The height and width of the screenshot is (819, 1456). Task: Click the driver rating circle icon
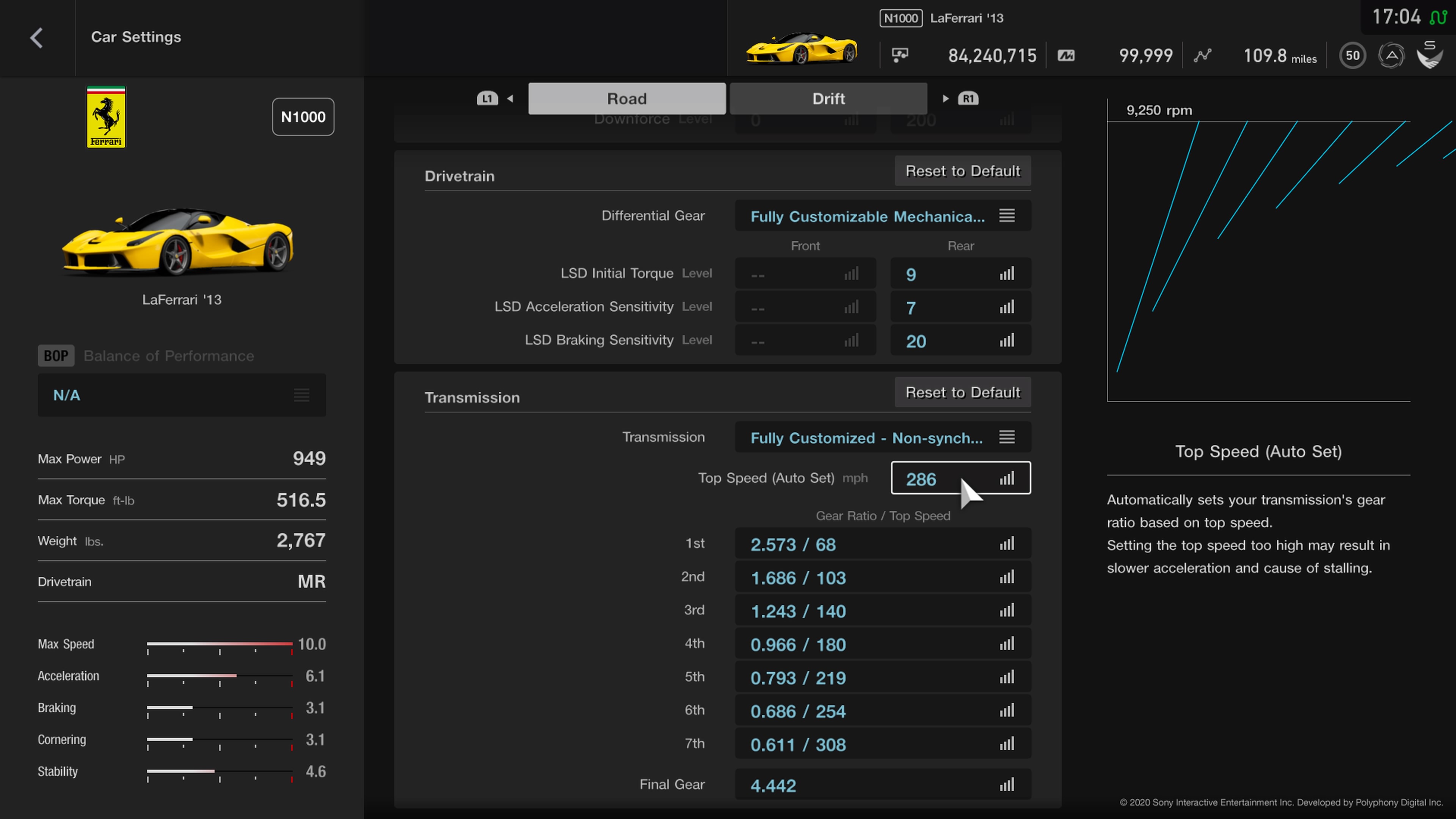click(1392, 55)
